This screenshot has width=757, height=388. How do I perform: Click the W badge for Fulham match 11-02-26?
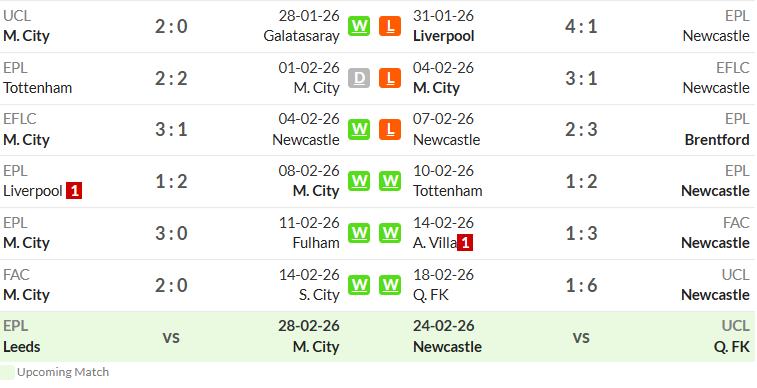pos(359,233)
